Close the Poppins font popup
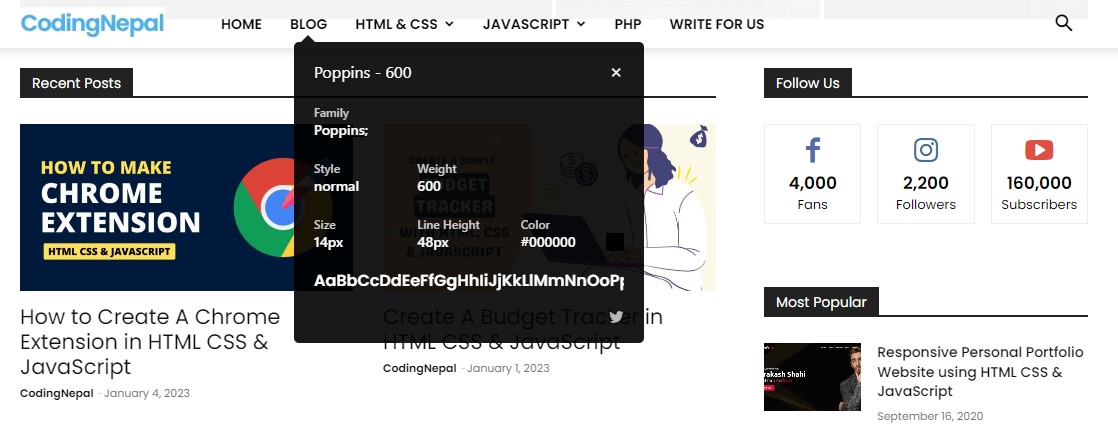The width and height of the screenshot is (1118, 428). pyautogui.click(x=616, y=72)
